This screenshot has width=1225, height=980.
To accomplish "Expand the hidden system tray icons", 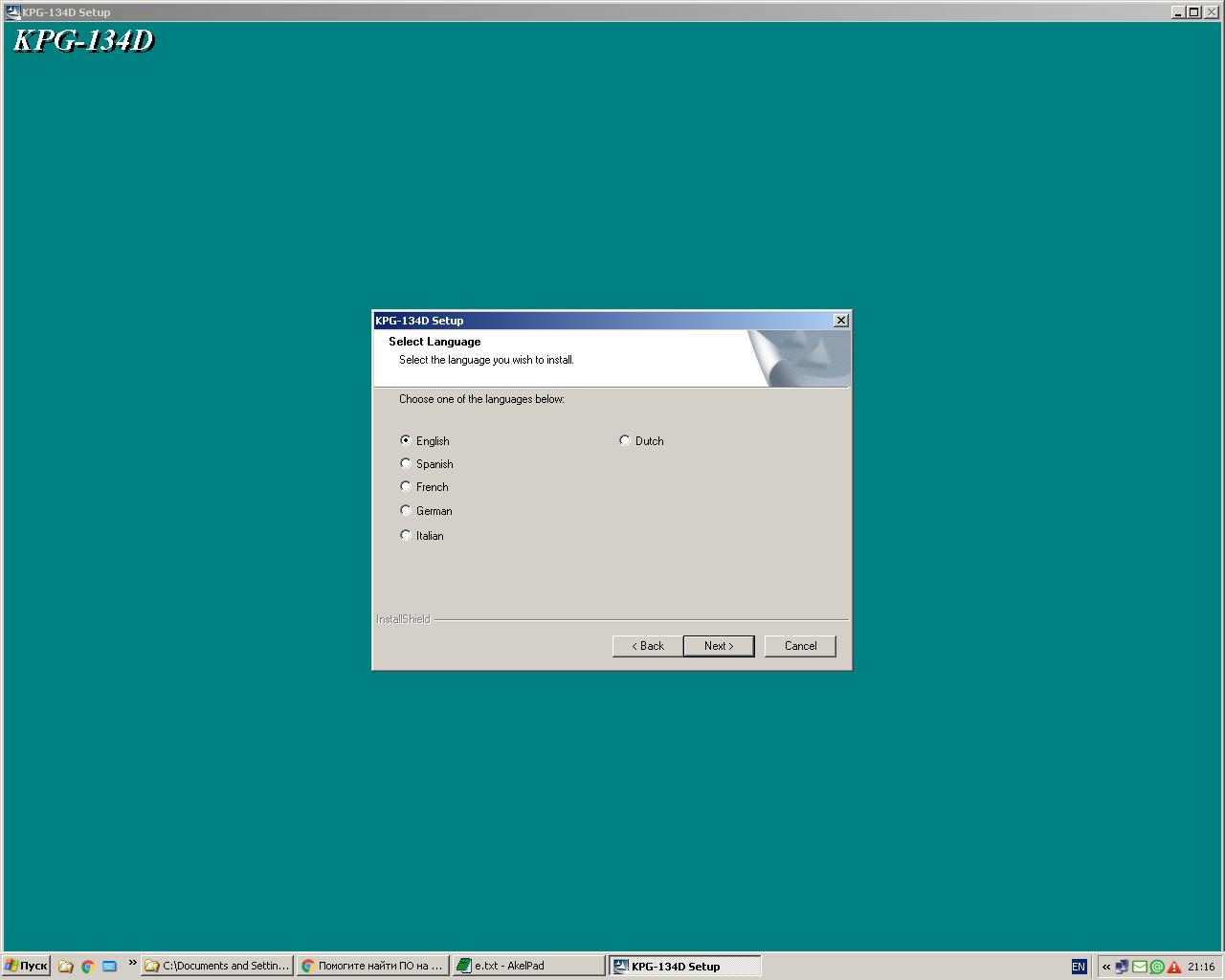I will point(1106,967).
